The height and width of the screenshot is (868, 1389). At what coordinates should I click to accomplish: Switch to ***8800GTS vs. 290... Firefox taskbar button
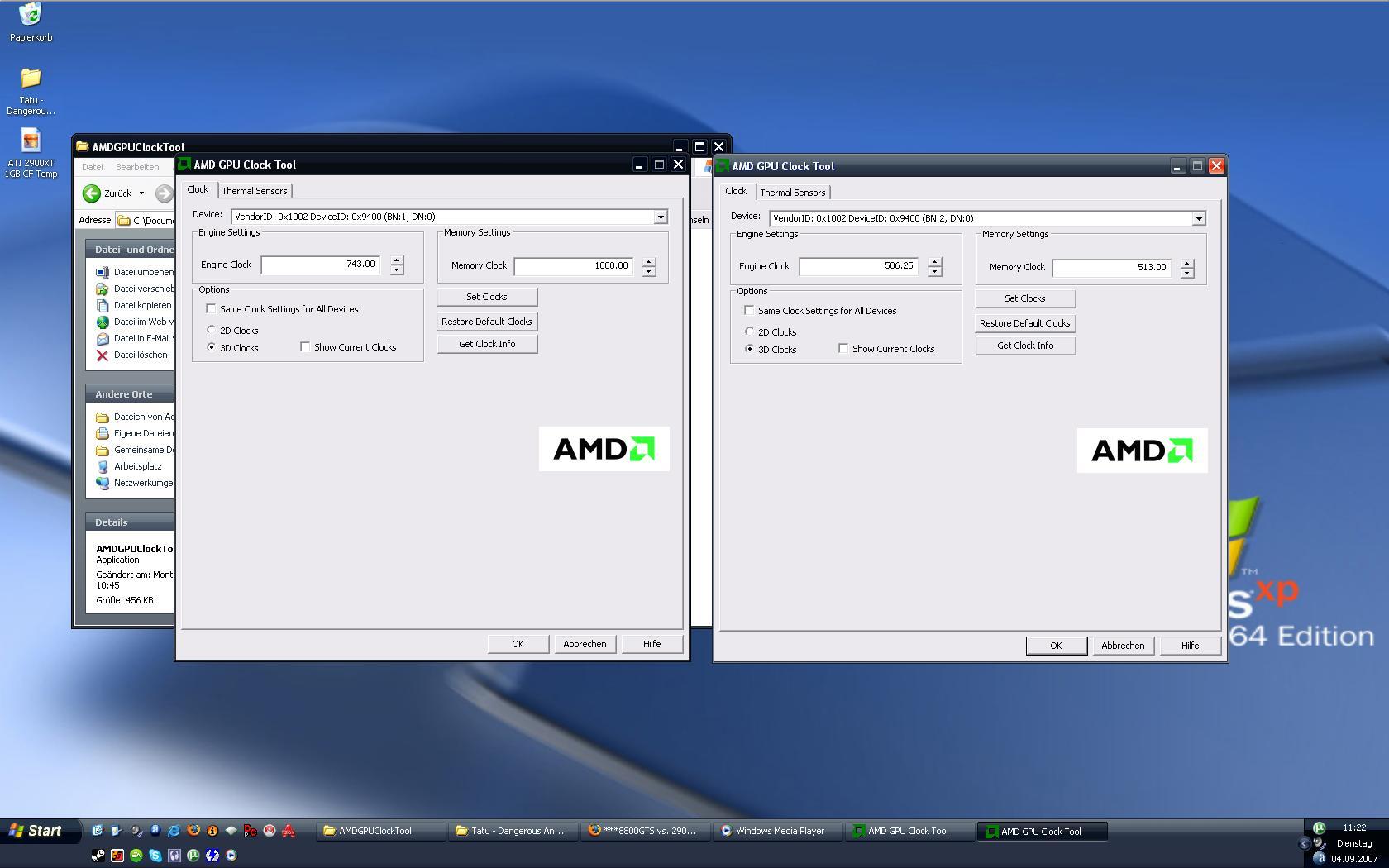pyautogui.click(x=646, y=832)
